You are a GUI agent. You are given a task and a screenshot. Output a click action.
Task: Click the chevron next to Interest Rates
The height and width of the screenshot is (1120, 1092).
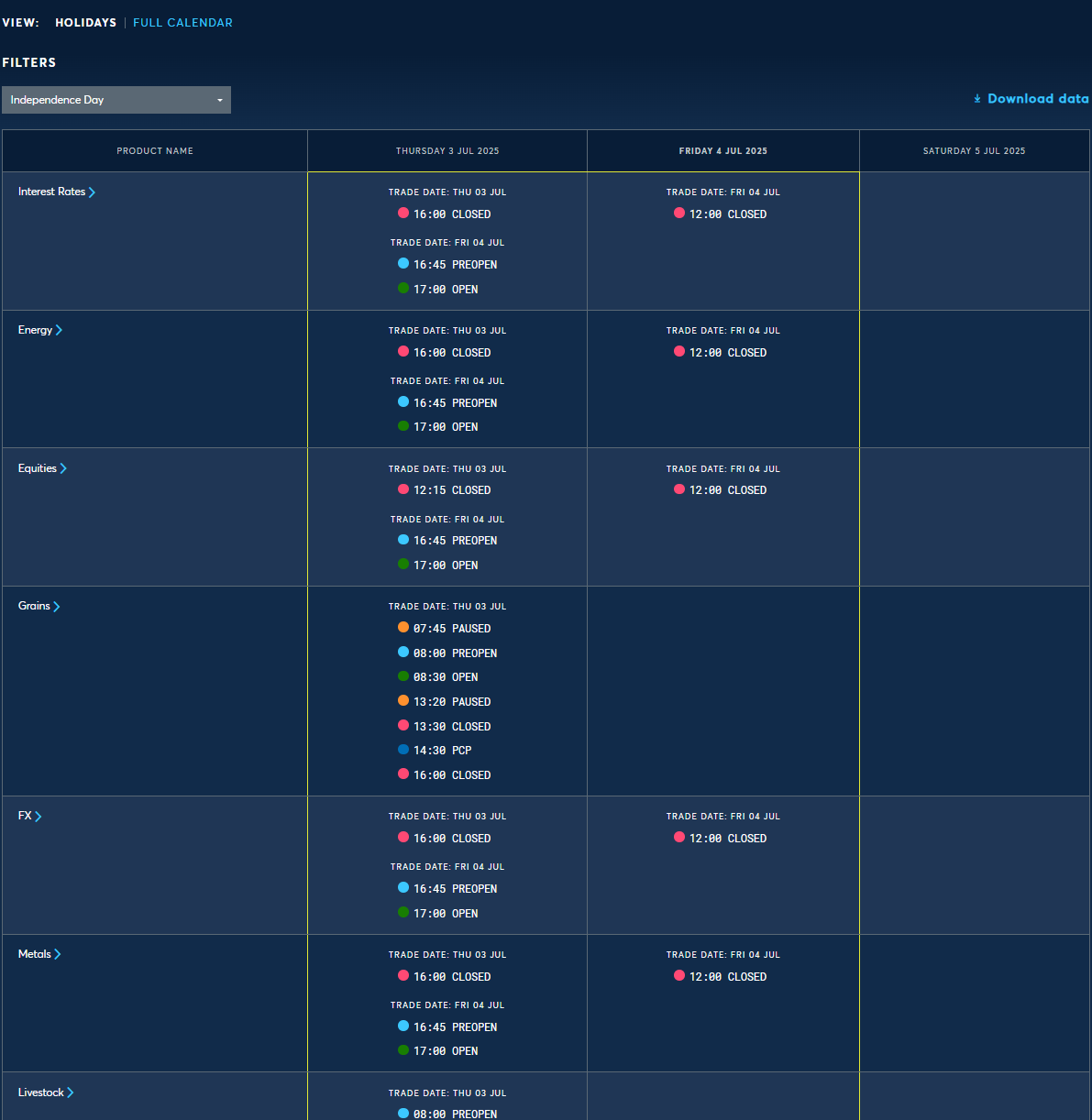tap(92, 192)
